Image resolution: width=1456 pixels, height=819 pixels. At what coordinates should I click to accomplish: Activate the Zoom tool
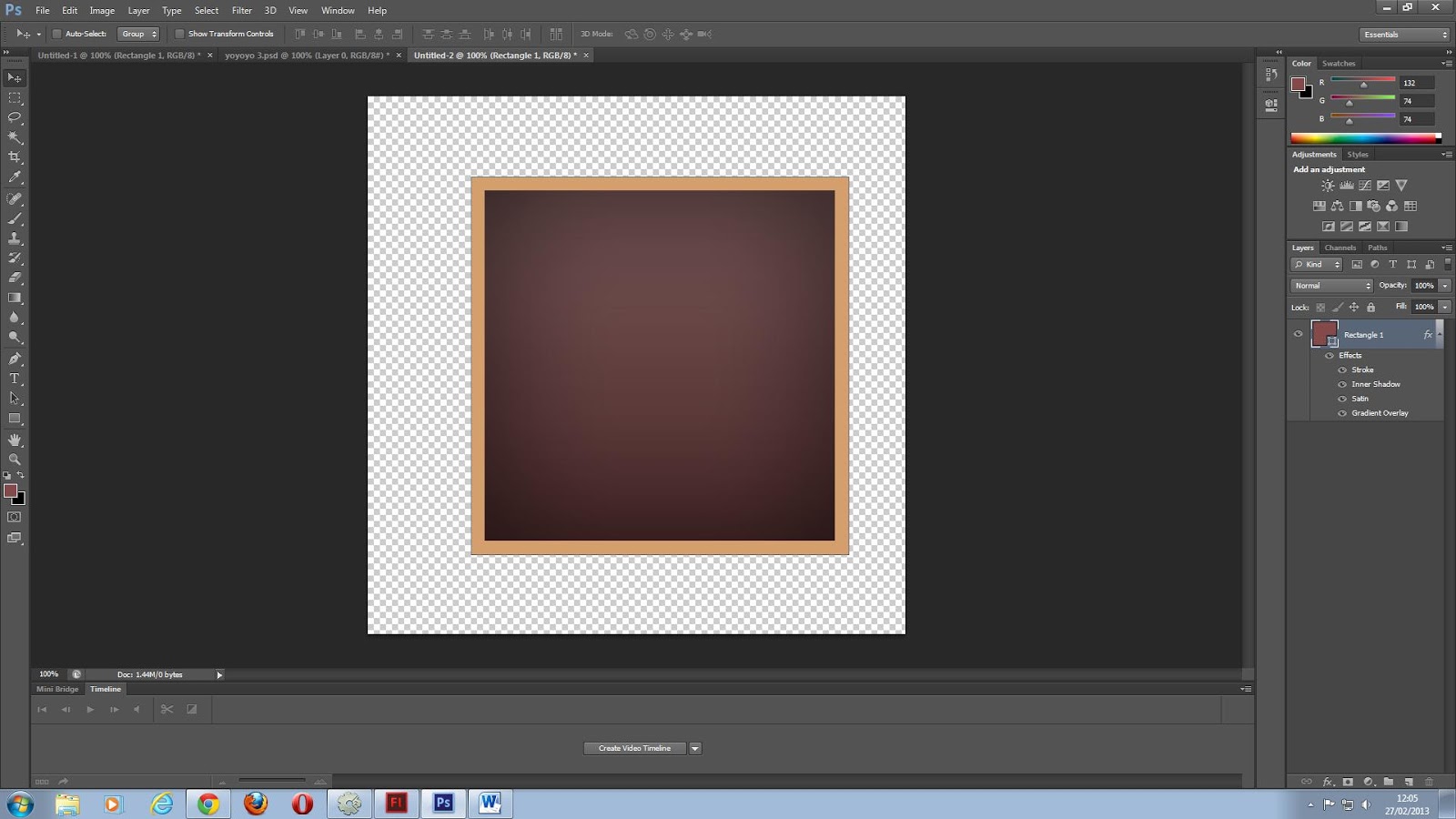click(x=14, y=457)
